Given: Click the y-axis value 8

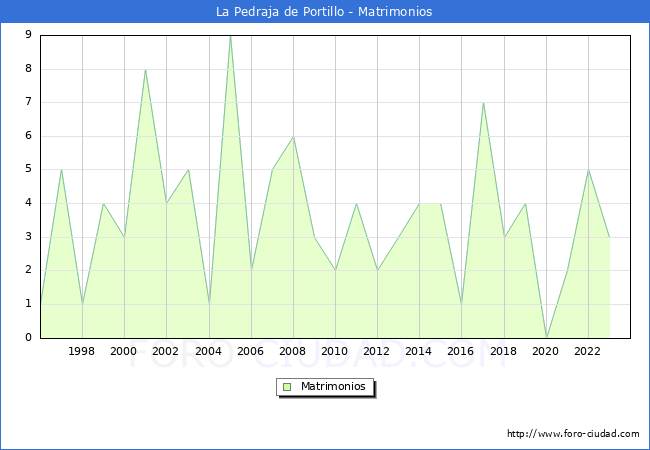Looking at the screenshot, I should (x=28, y=68).
